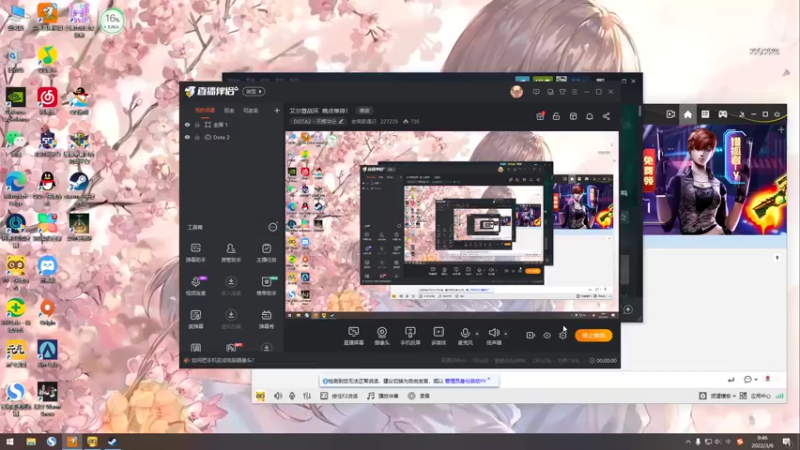Open the message icon in the title bar
800x450 pixels.
click(536, 92)
